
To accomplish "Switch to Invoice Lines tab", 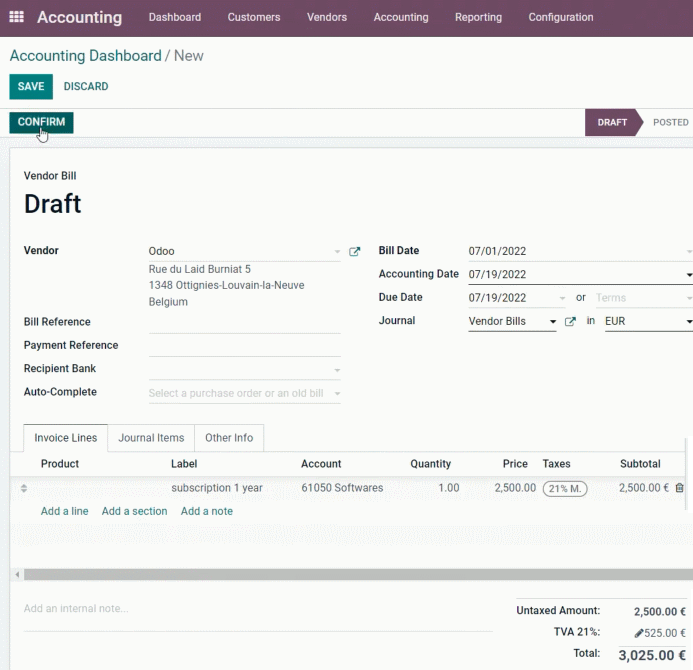I will click(65, 438).
